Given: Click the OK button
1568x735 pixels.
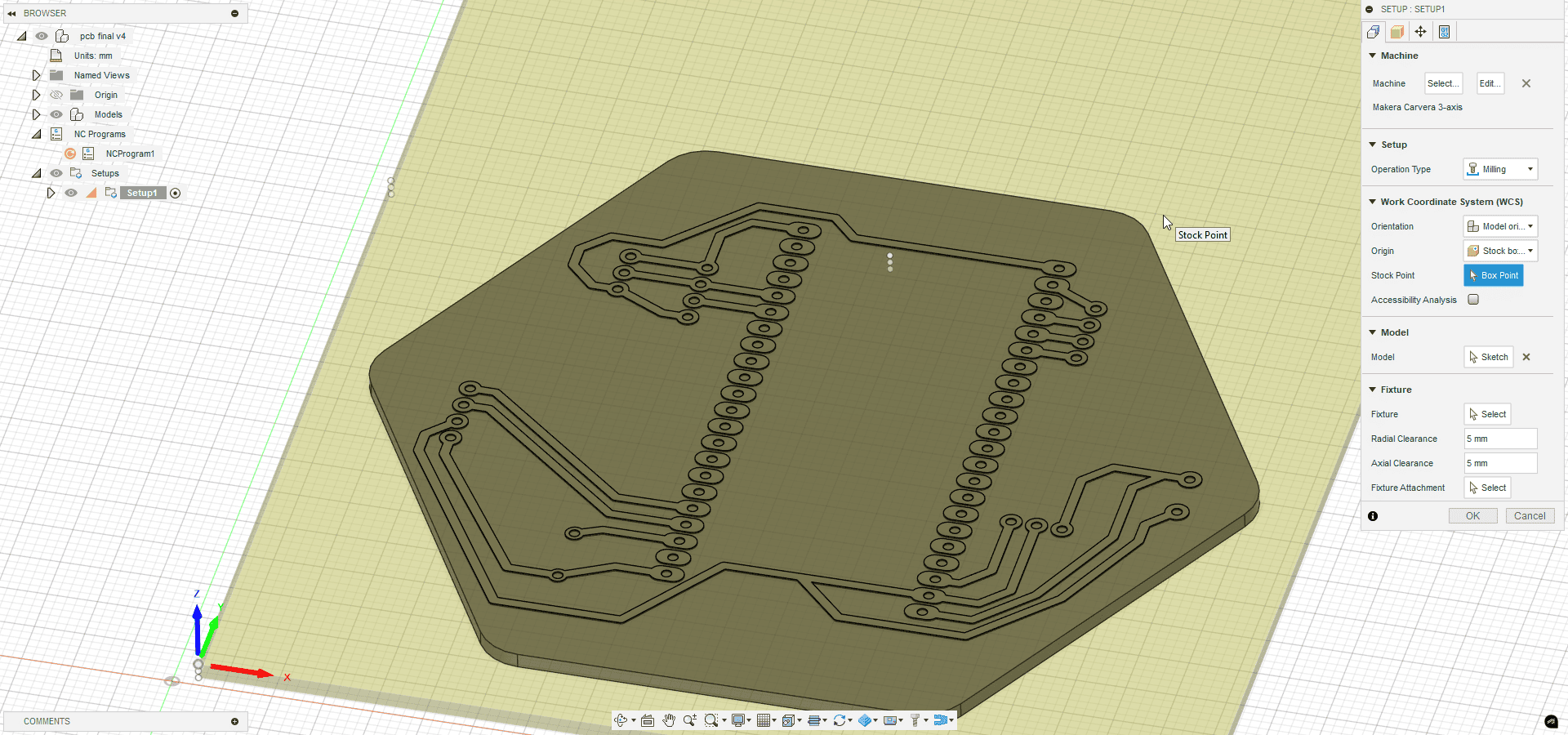Looking at the screenshot, I should 1472,516.
